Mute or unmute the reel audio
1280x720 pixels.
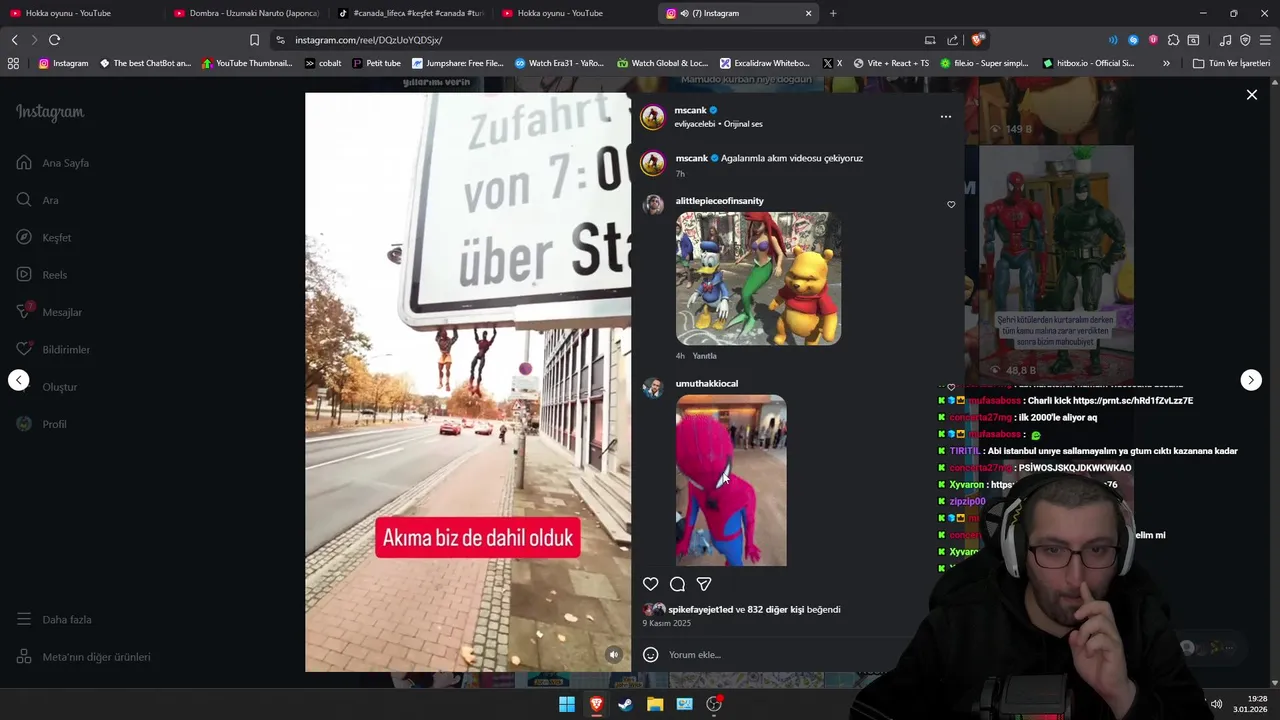(614, 655)
